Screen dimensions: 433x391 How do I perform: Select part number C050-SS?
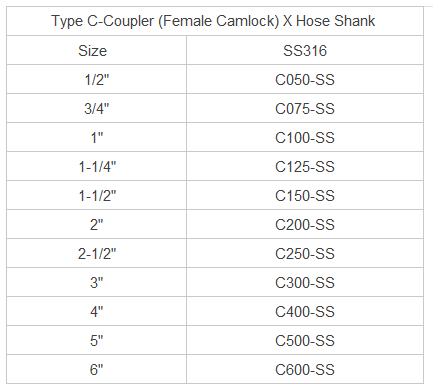(305, 80)
